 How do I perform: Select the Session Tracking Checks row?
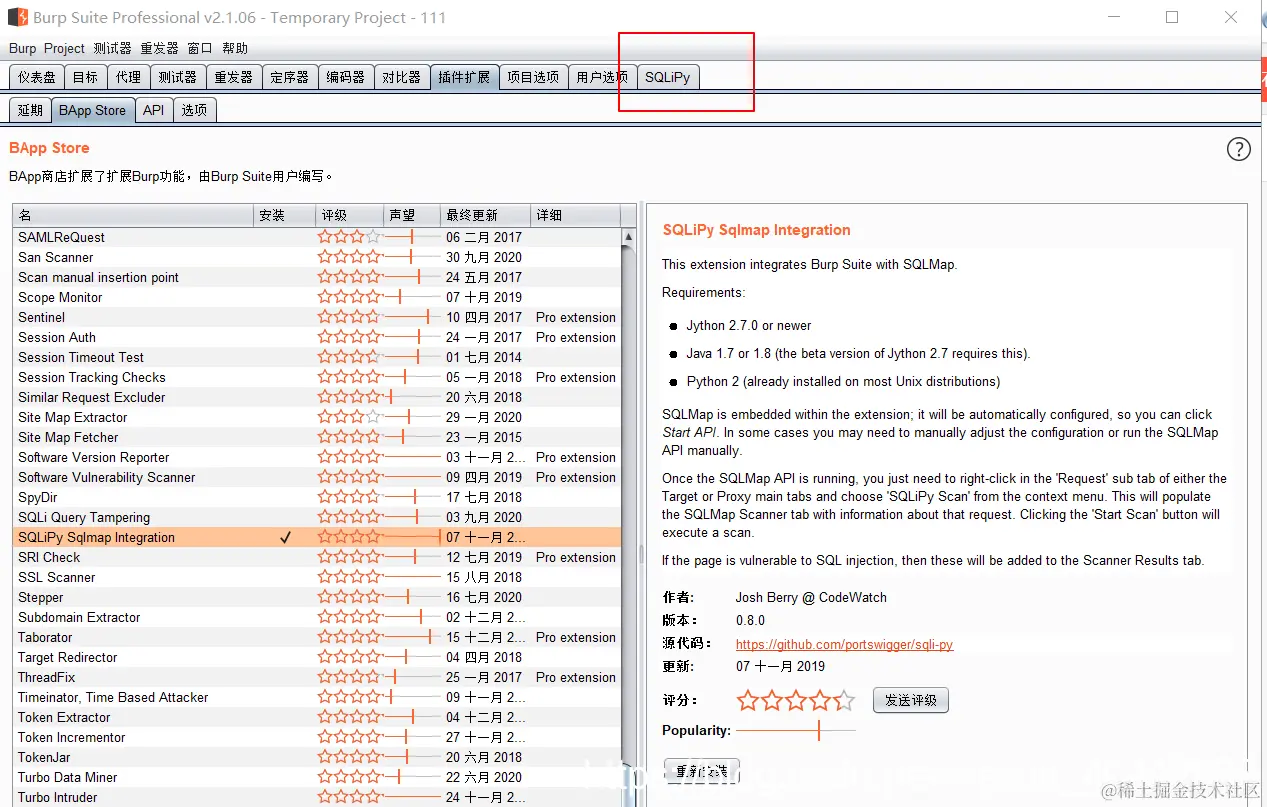tap(318, 377)
